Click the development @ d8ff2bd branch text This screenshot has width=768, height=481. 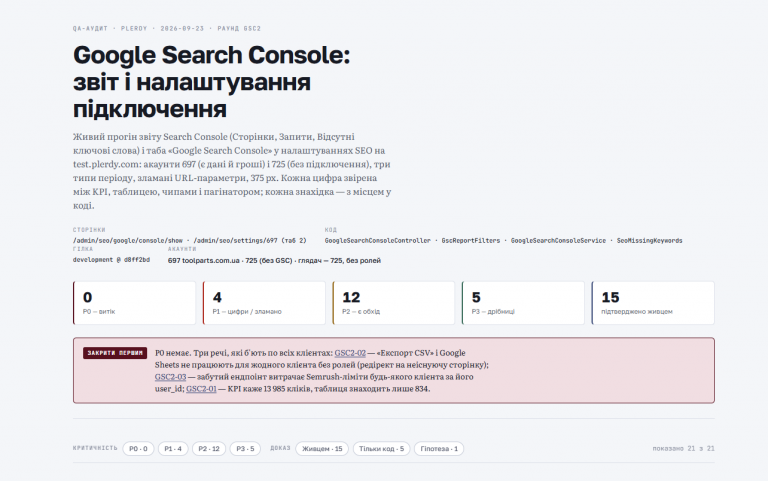tap(111, 260)
